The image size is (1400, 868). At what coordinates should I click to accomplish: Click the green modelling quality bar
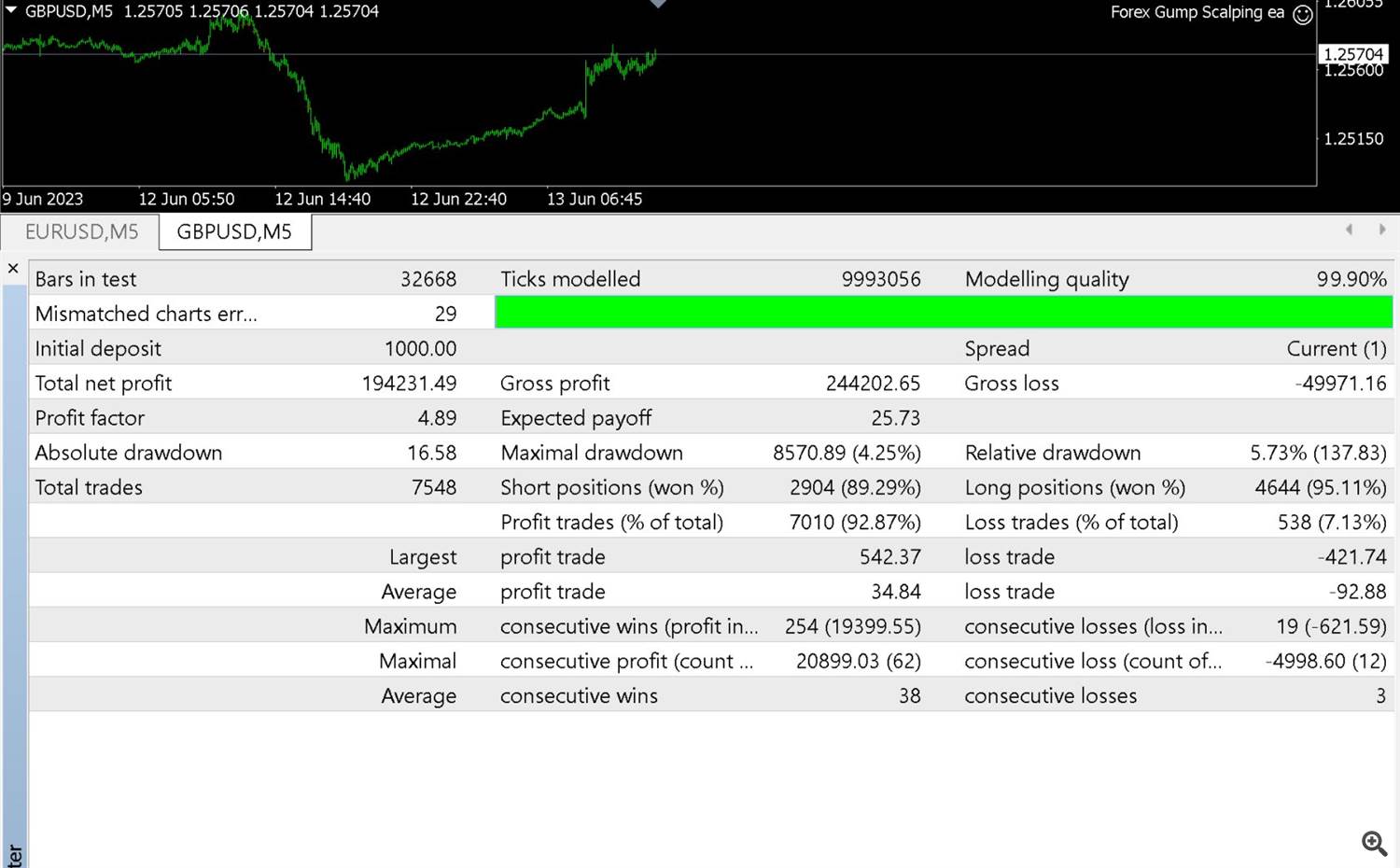[x=943, y=313]
